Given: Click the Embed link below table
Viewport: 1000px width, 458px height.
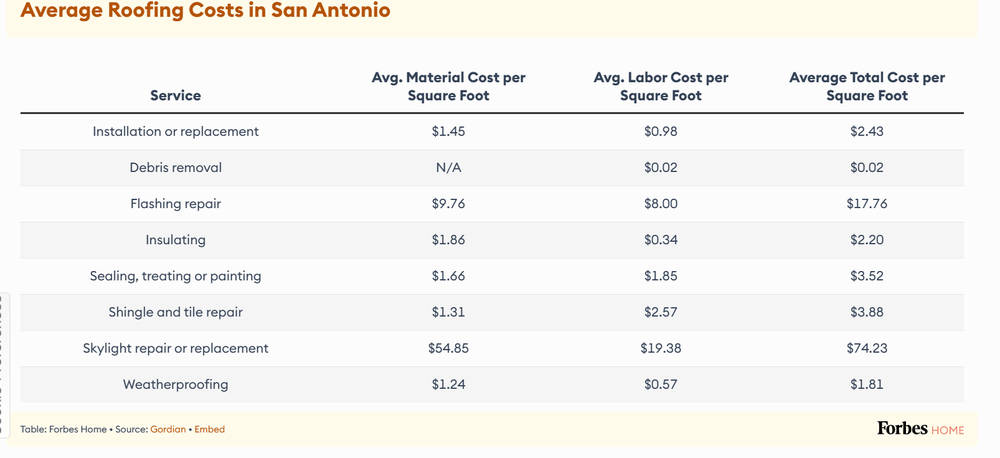Looking at the screenshot, I should pos(209,429).
